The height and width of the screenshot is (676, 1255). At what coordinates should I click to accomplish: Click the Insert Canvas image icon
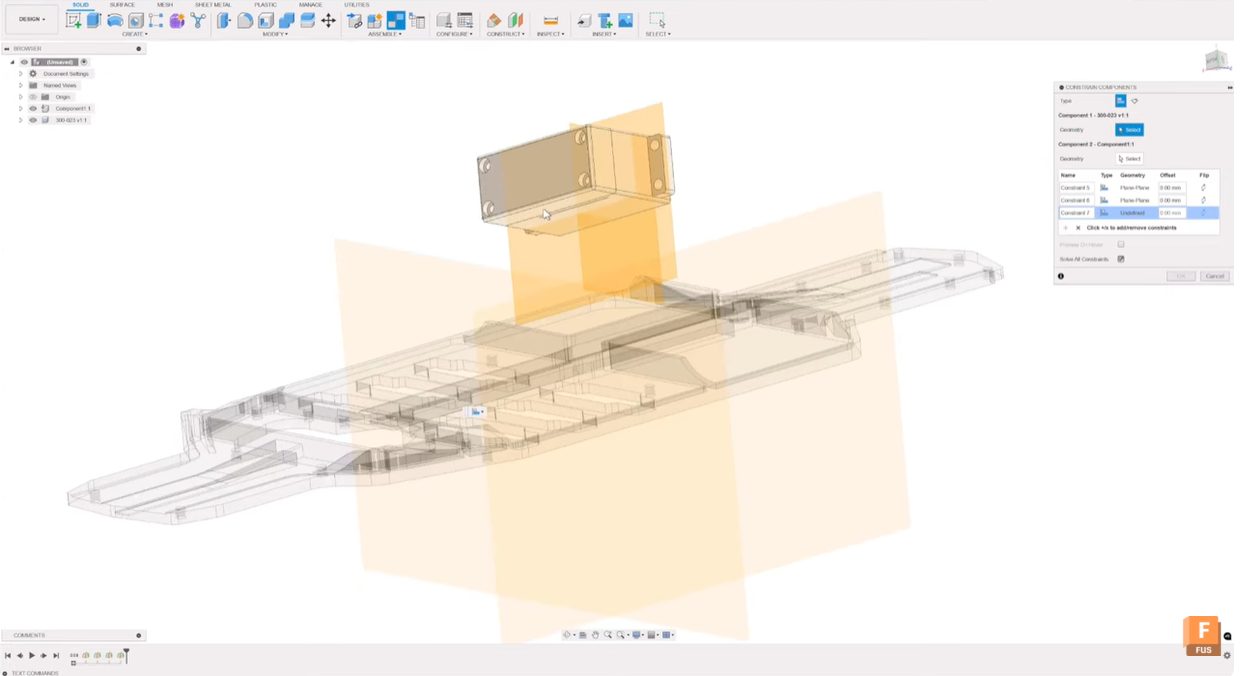pos(625,20)
